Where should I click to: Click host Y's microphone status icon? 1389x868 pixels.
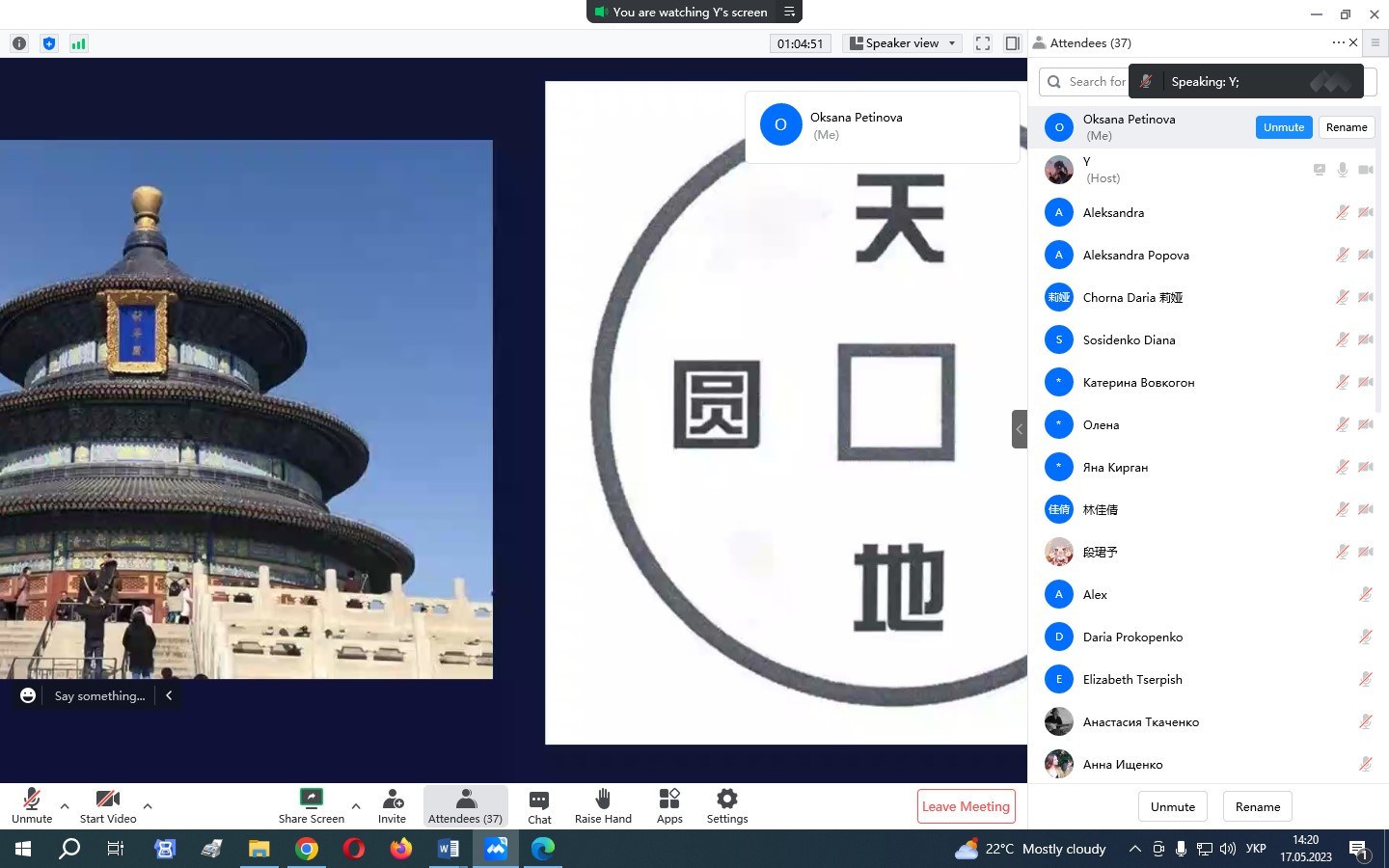point(1342,170)
